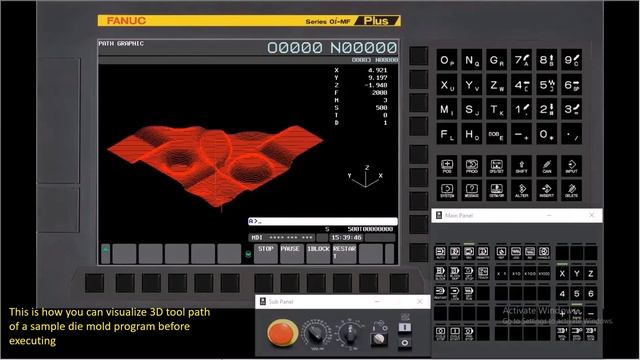The height and width of the screenshot is (360, 640).
Task: Open the POS position display key
Action: (447, 166)
